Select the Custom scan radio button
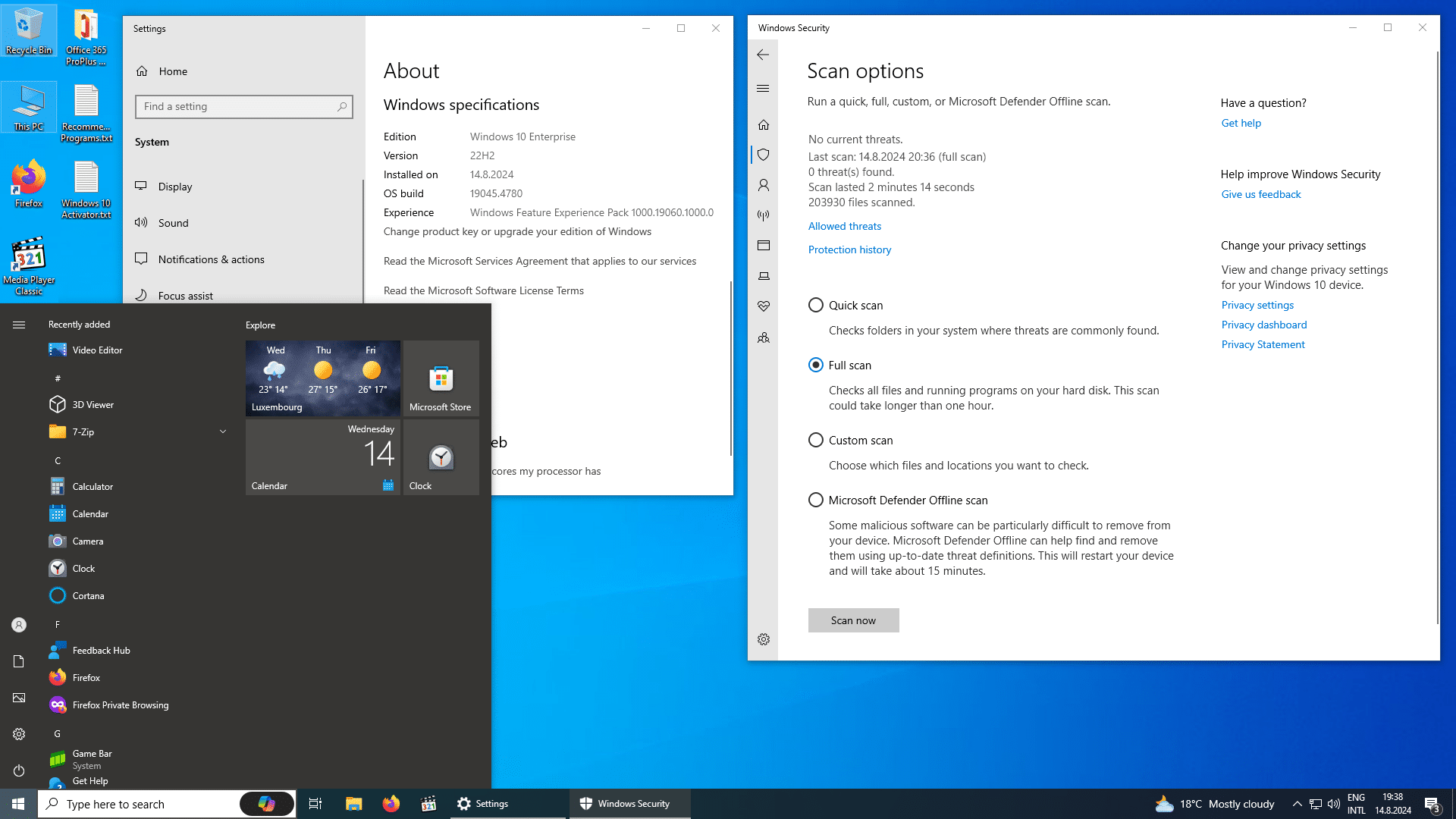The width and height of the screenshot is (1456, 819). pyautogui.click(x=815, y=440)
